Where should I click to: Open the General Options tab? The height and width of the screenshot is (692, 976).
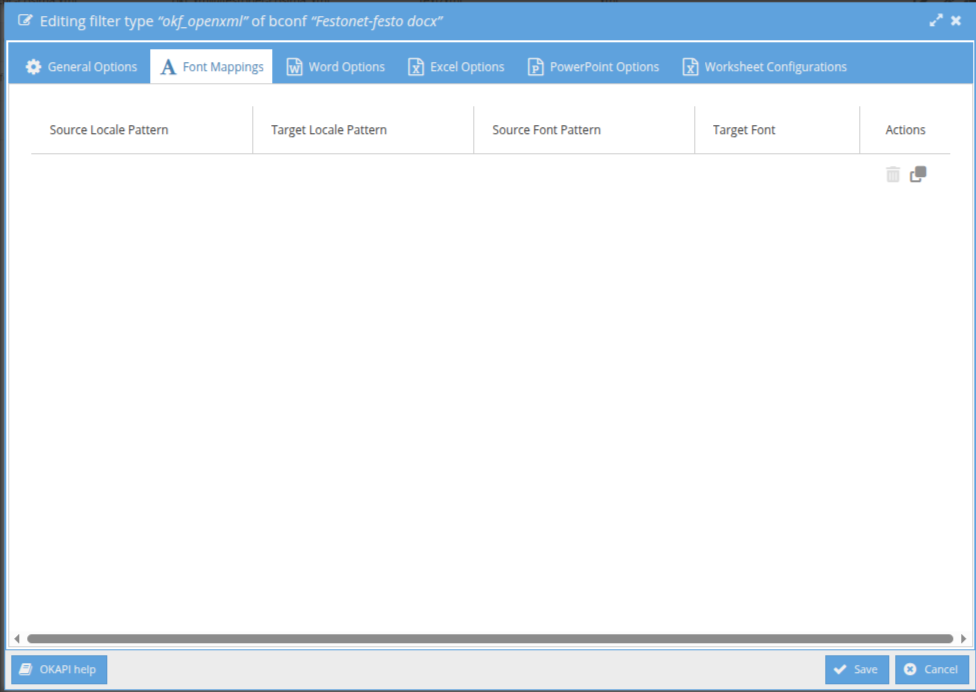81,67
